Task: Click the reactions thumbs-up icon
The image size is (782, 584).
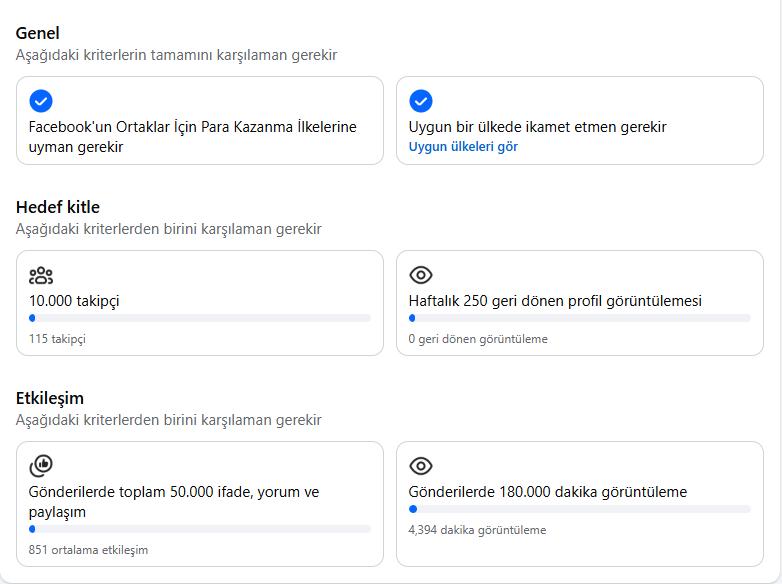Action: point(41,466)
